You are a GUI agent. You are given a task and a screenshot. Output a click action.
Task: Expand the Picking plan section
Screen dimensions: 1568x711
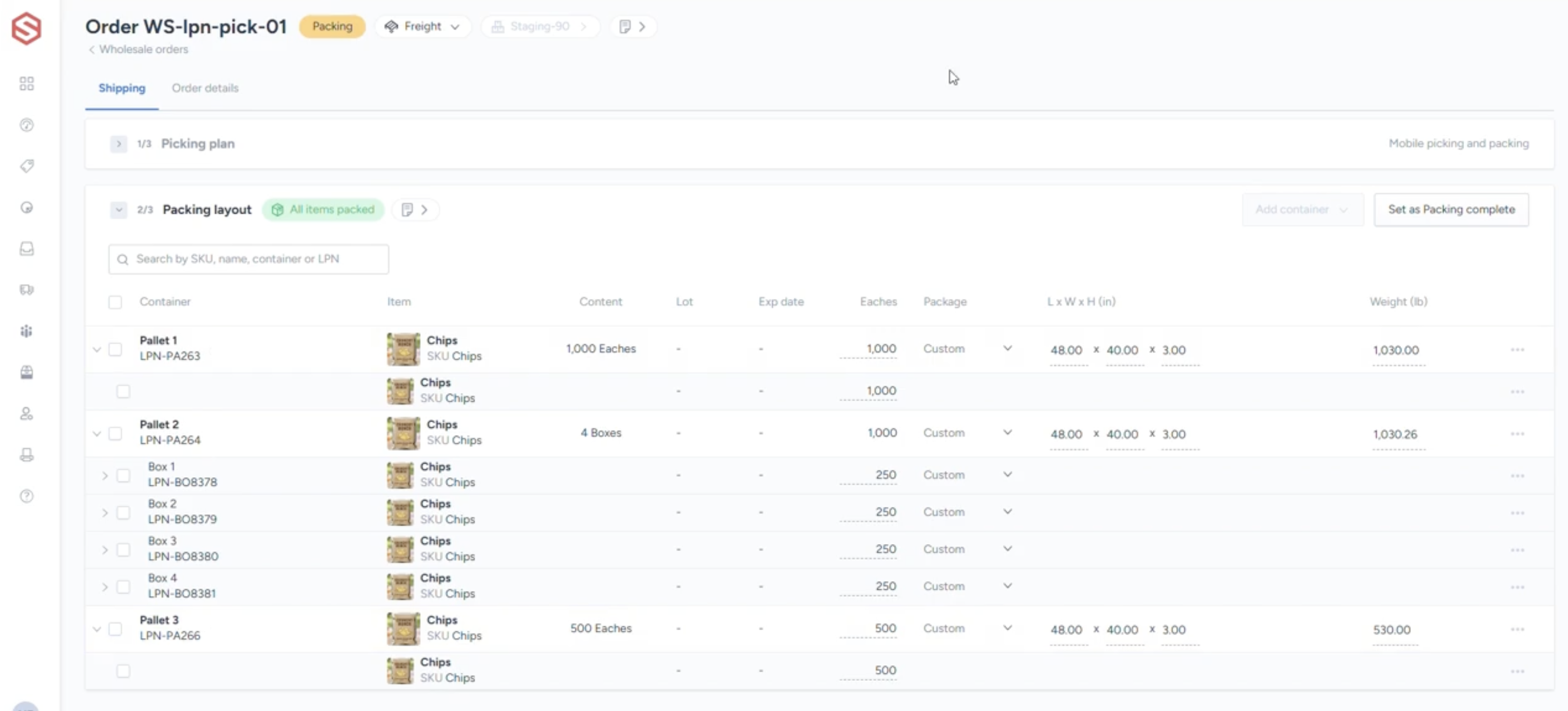click(119, 144)
